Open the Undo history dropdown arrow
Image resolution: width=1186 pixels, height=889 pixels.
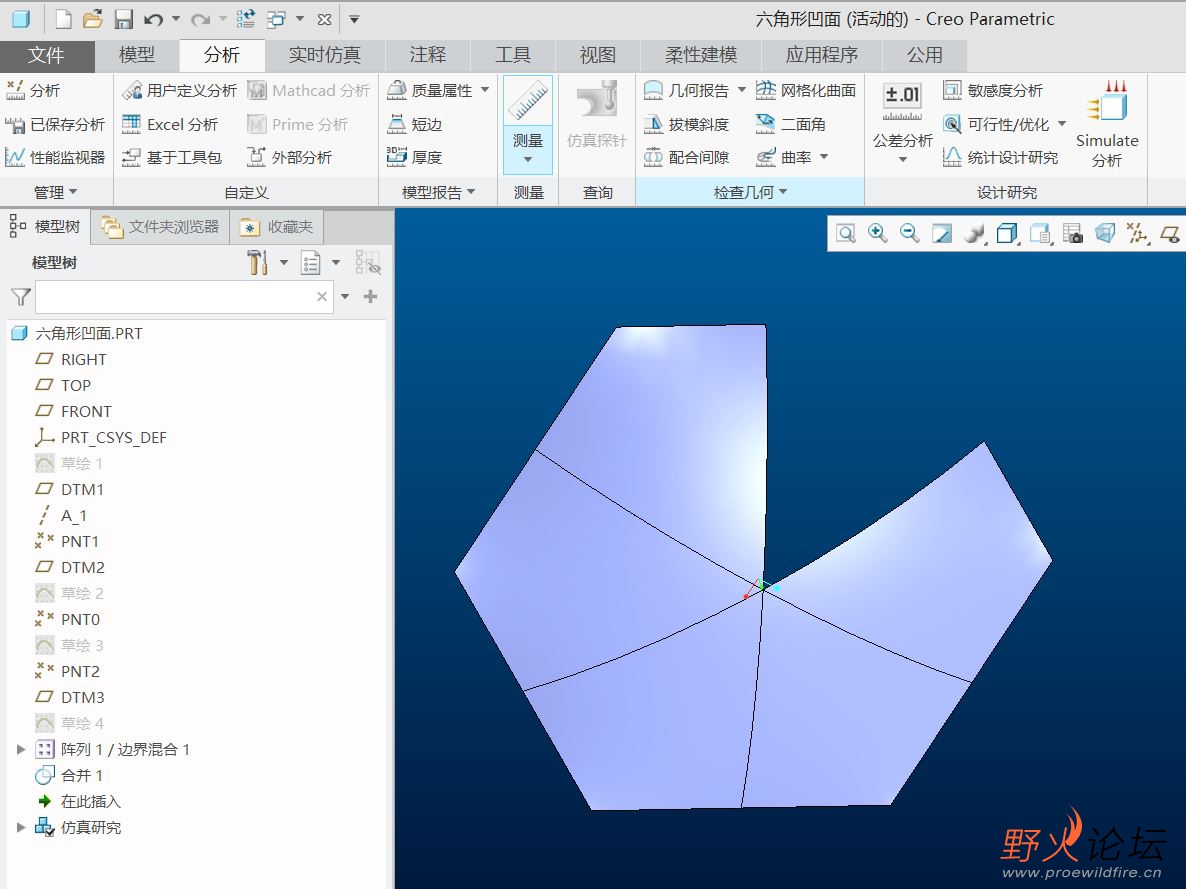click(x=175, y=19)
